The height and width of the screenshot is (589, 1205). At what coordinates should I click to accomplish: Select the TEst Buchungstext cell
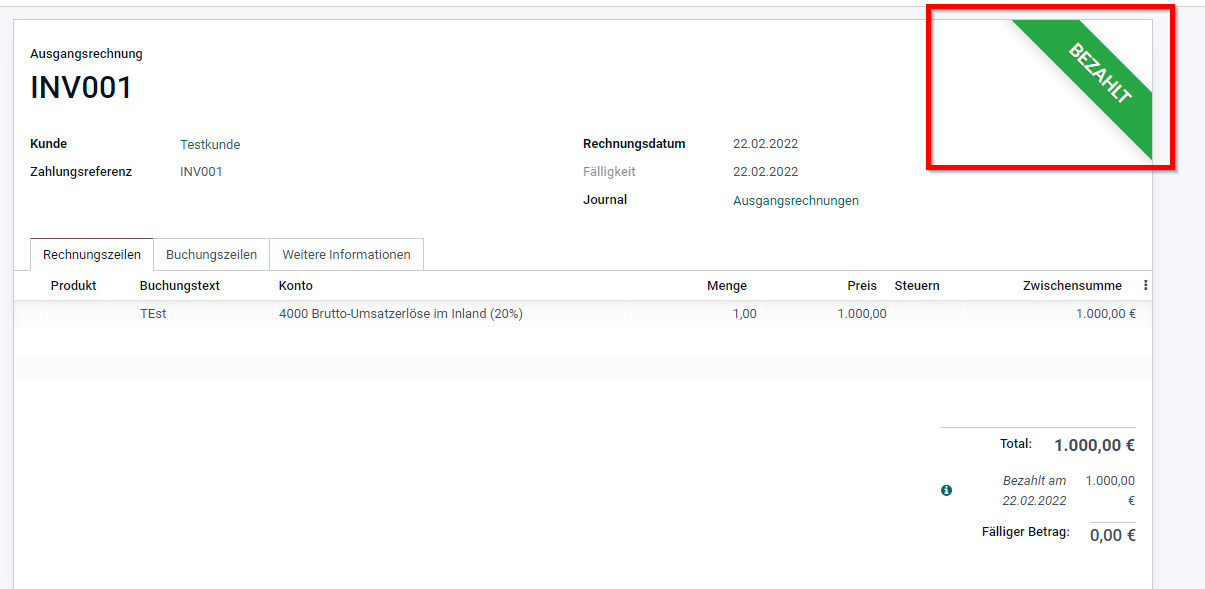tap(153, 313)
